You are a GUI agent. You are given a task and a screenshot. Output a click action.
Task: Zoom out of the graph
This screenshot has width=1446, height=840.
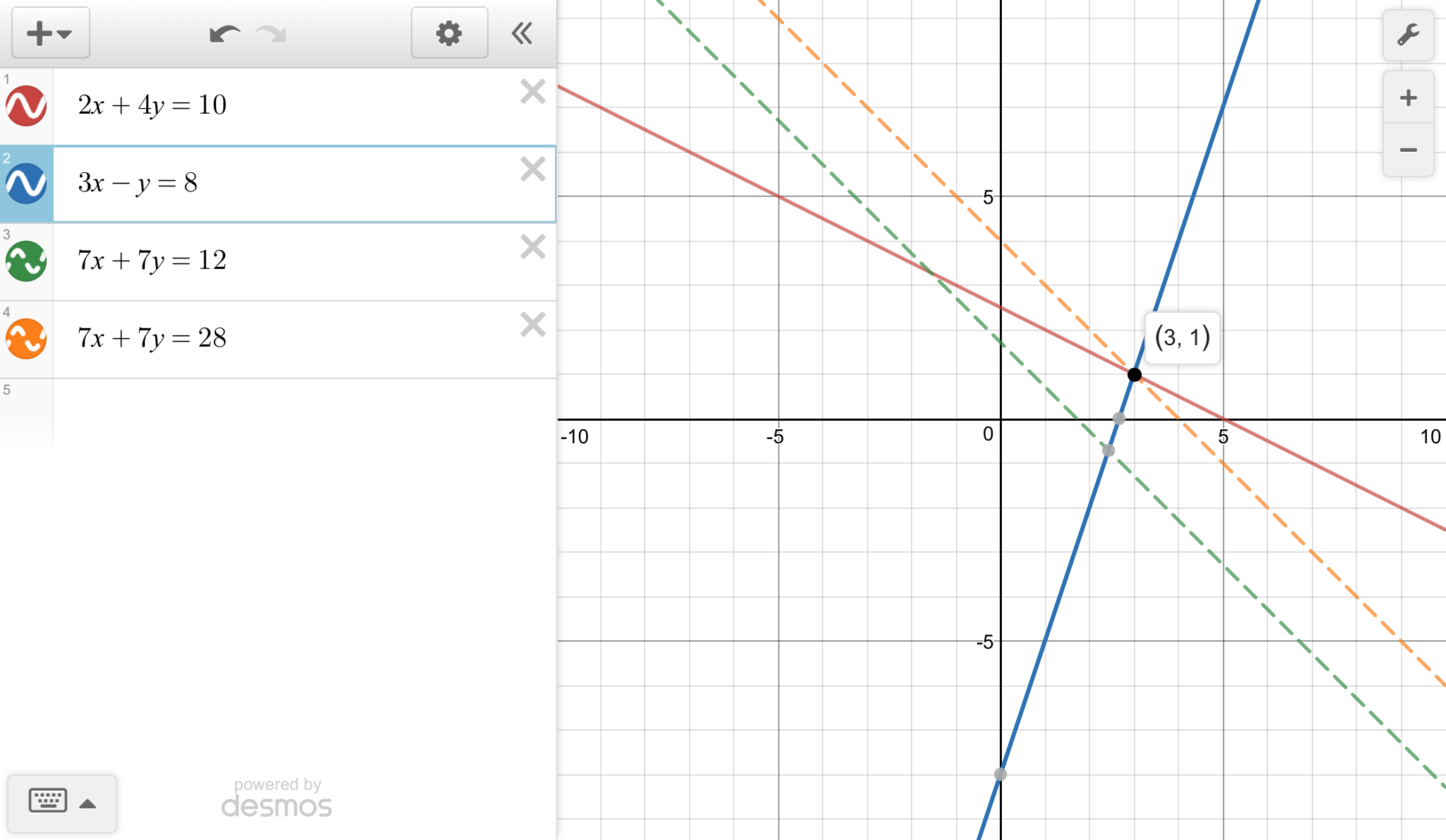(1408, 150)
